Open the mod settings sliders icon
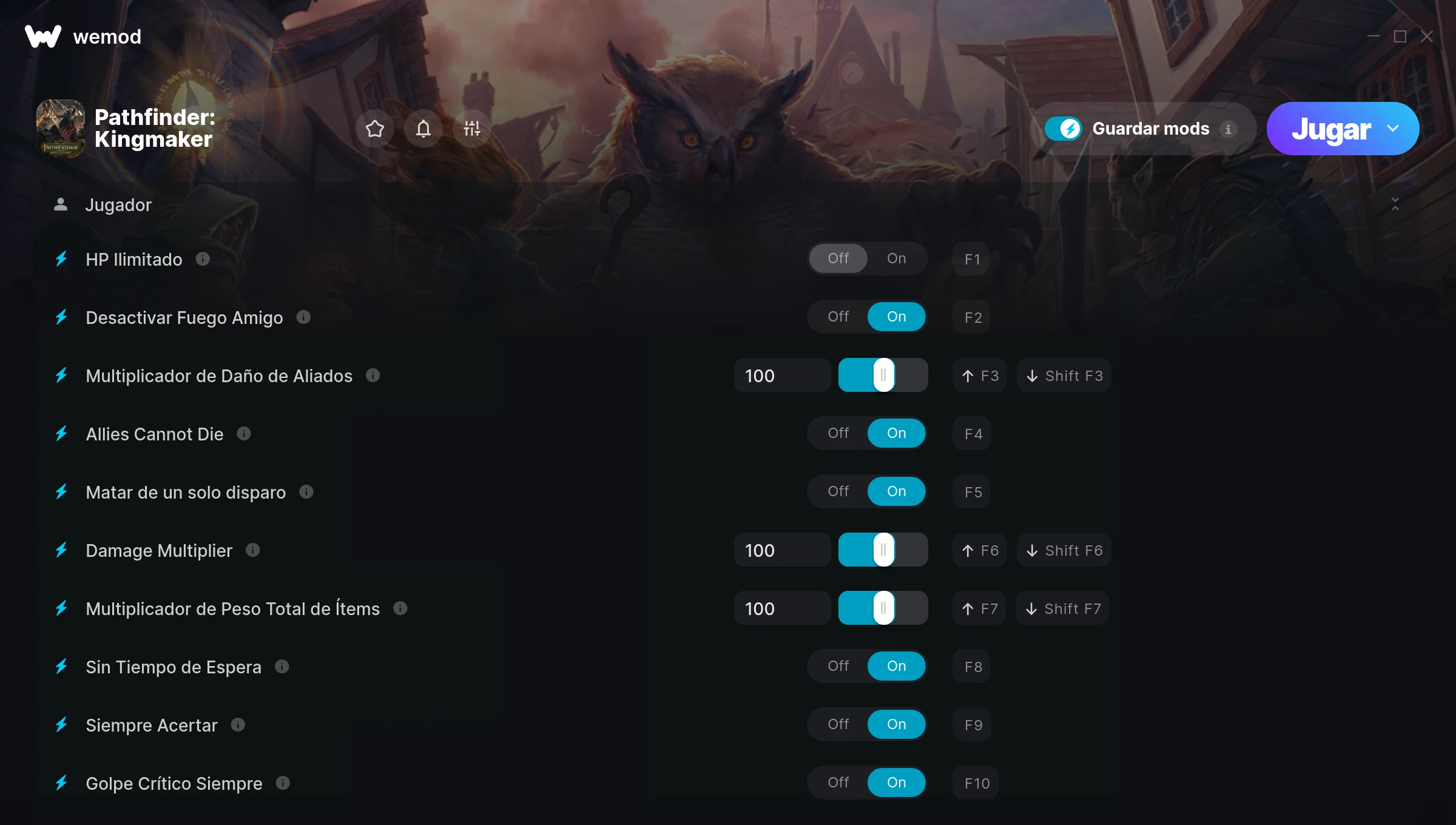 pyautogui.click(x=472, y=129)
